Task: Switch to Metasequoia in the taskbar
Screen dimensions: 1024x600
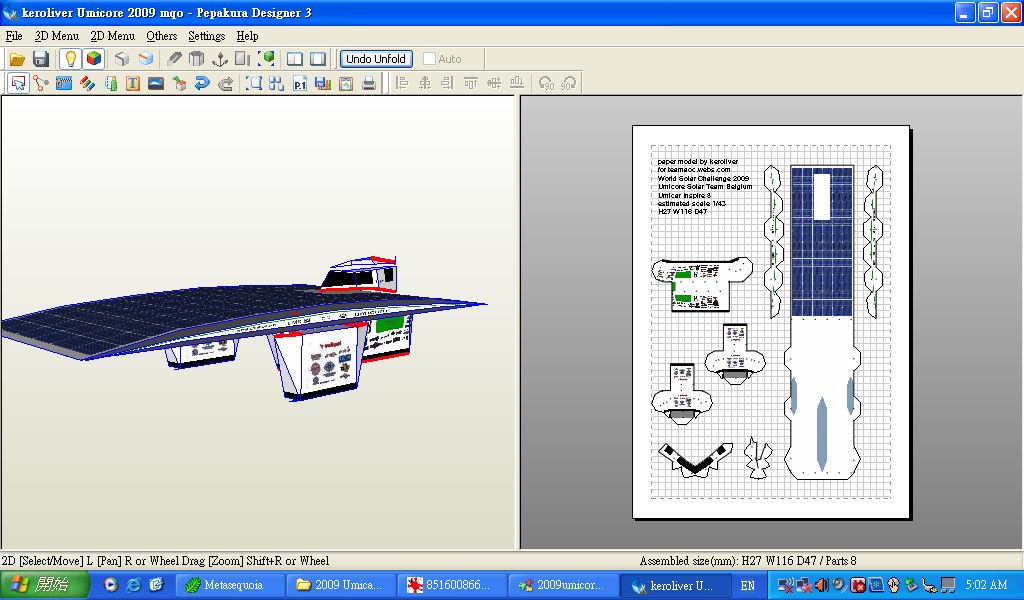Action: pyautogui.click(x=230, y=585)
